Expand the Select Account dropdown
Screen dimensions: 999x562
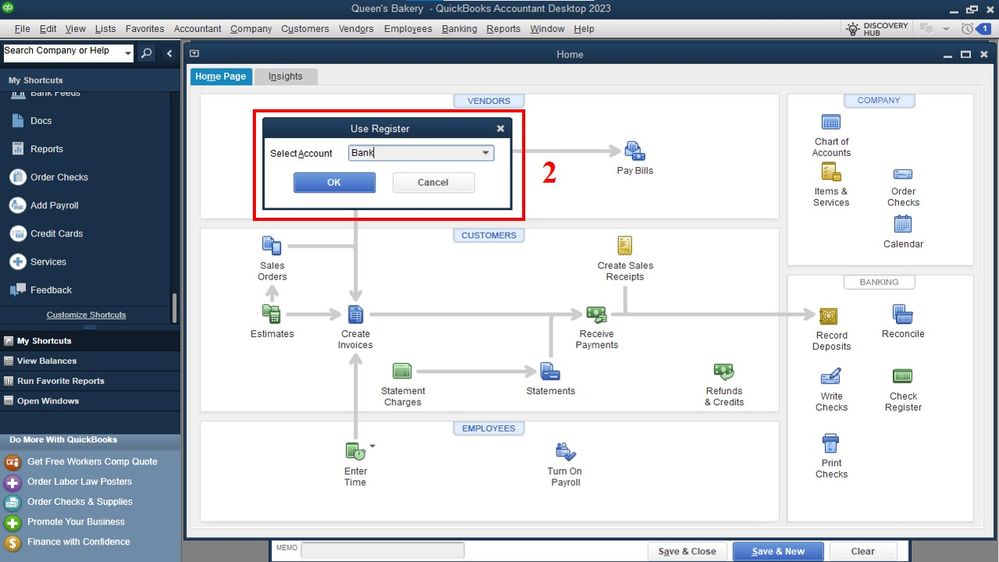(485, 153)
